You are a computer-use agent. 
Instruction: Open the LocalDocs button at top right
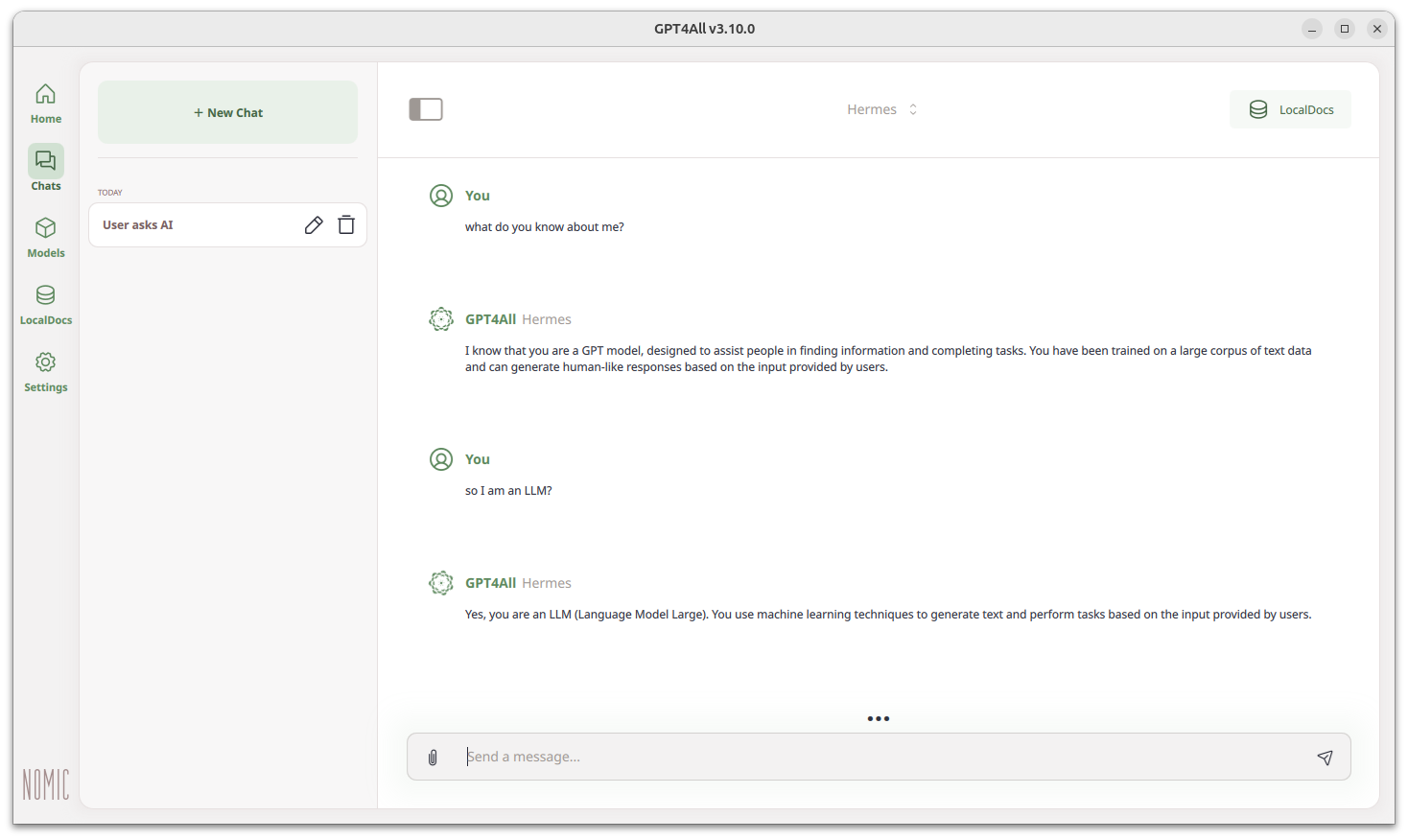1290,109
